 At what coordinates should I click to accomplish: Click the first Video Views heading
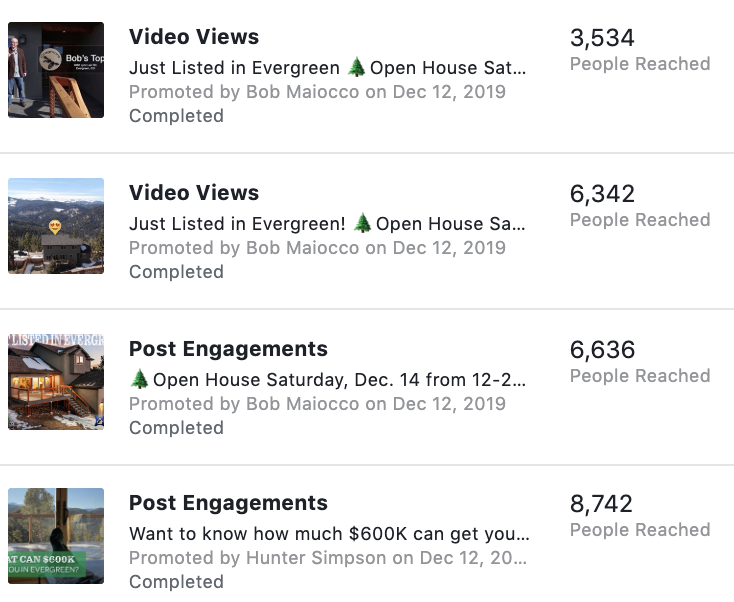click(194, 37)
